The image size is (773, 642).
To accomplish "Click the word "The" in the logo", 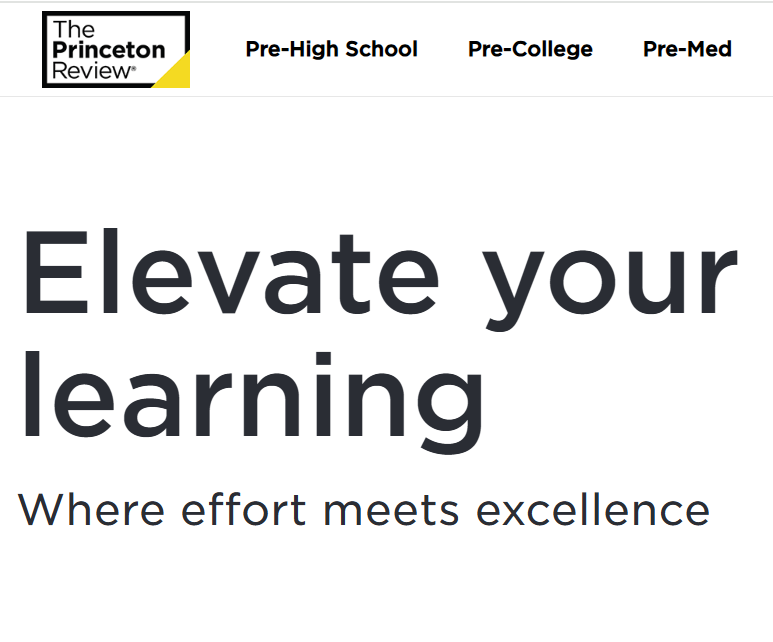I will click(x=74, y=31).
